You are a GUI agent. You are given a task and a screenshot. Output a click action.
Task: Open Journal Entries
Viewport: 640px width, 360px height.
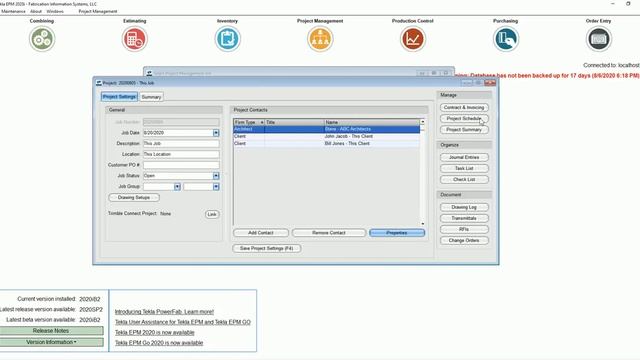pyautogui.click(x=464, y=157)
